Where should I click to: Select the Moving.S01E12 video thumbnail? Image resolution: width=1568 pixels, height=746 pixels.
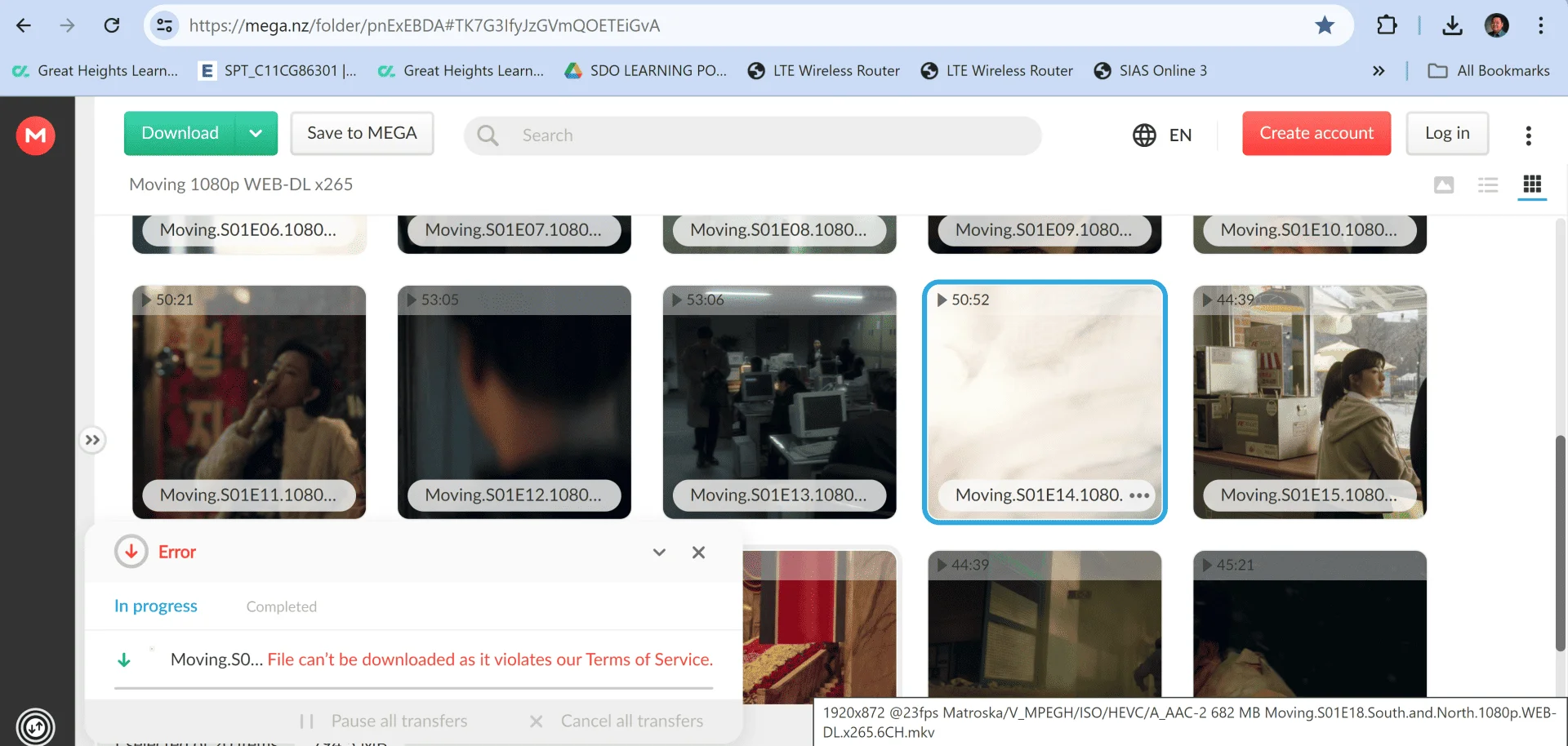514,402
